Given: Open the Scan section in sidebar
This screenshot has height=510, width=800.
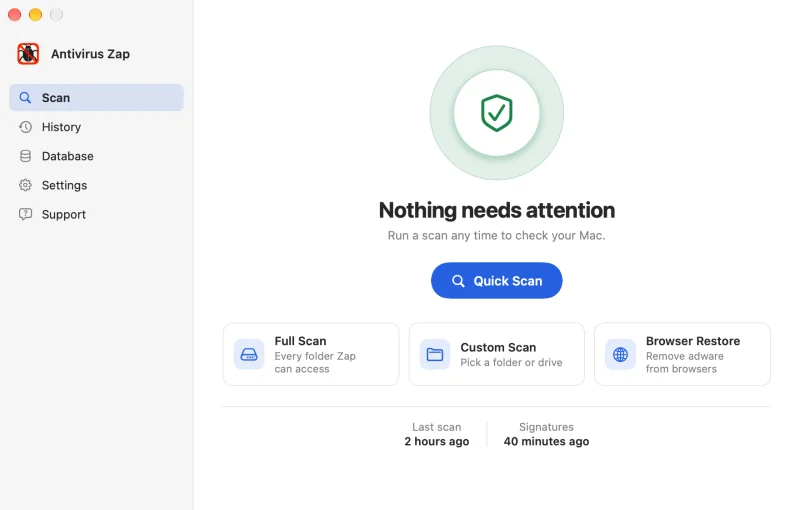Looking at the screenshot, I should point(96,97).
